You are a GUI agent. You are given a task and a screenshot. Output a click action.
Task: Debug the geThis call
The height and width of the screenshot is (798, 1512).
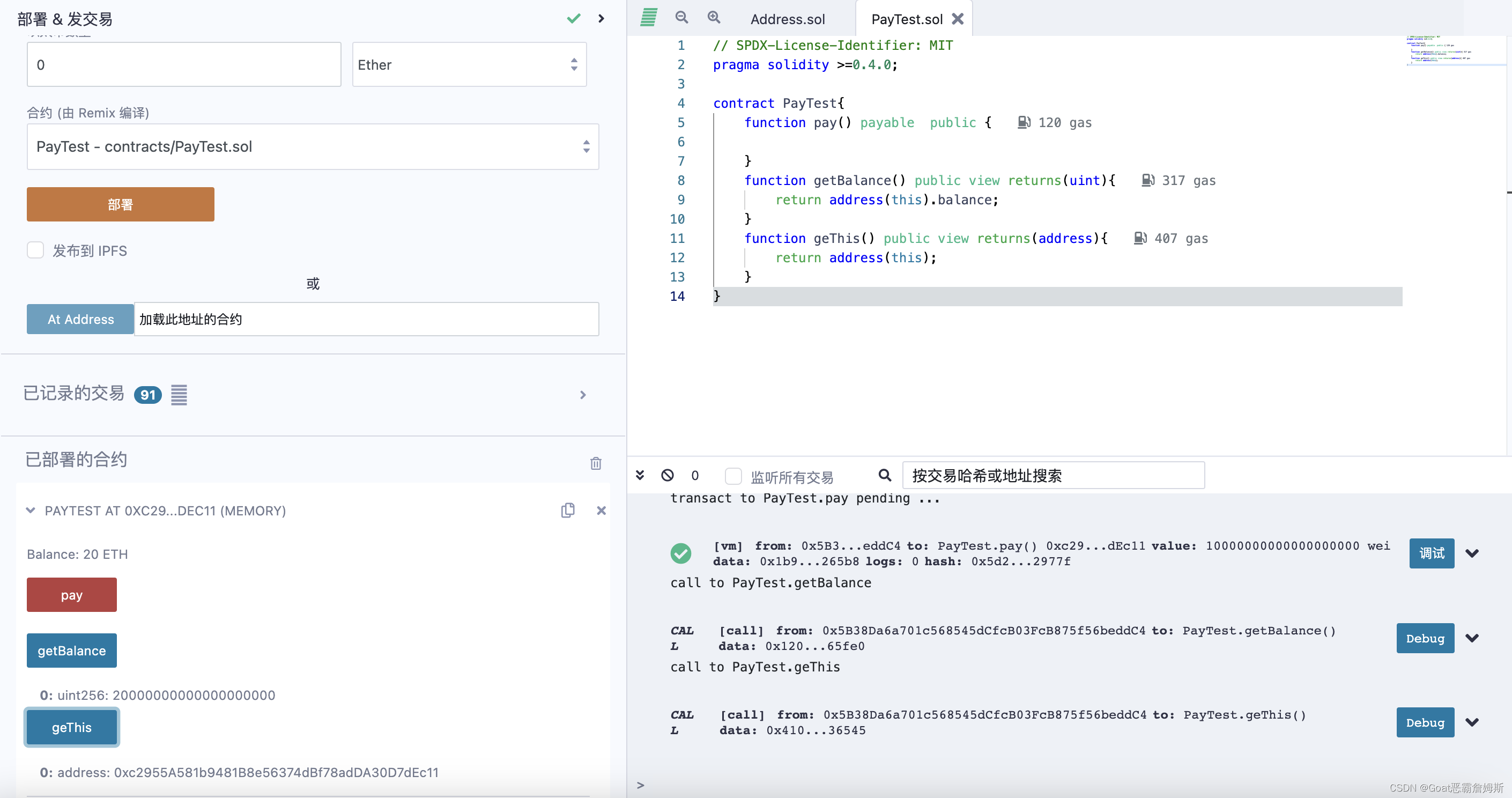coord(1425,722)
